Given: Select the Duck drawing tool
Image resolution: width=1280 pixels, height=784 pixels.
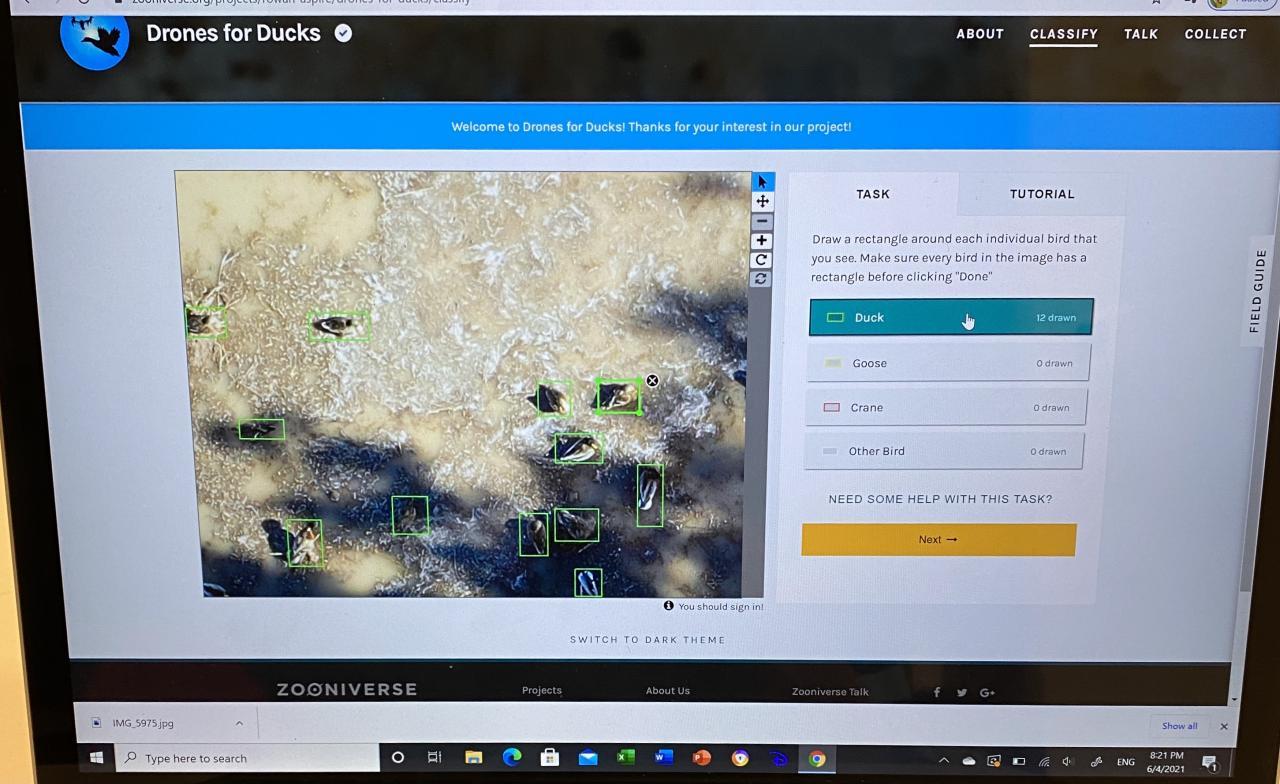Looking at the screenshot, I should (951, 317).
